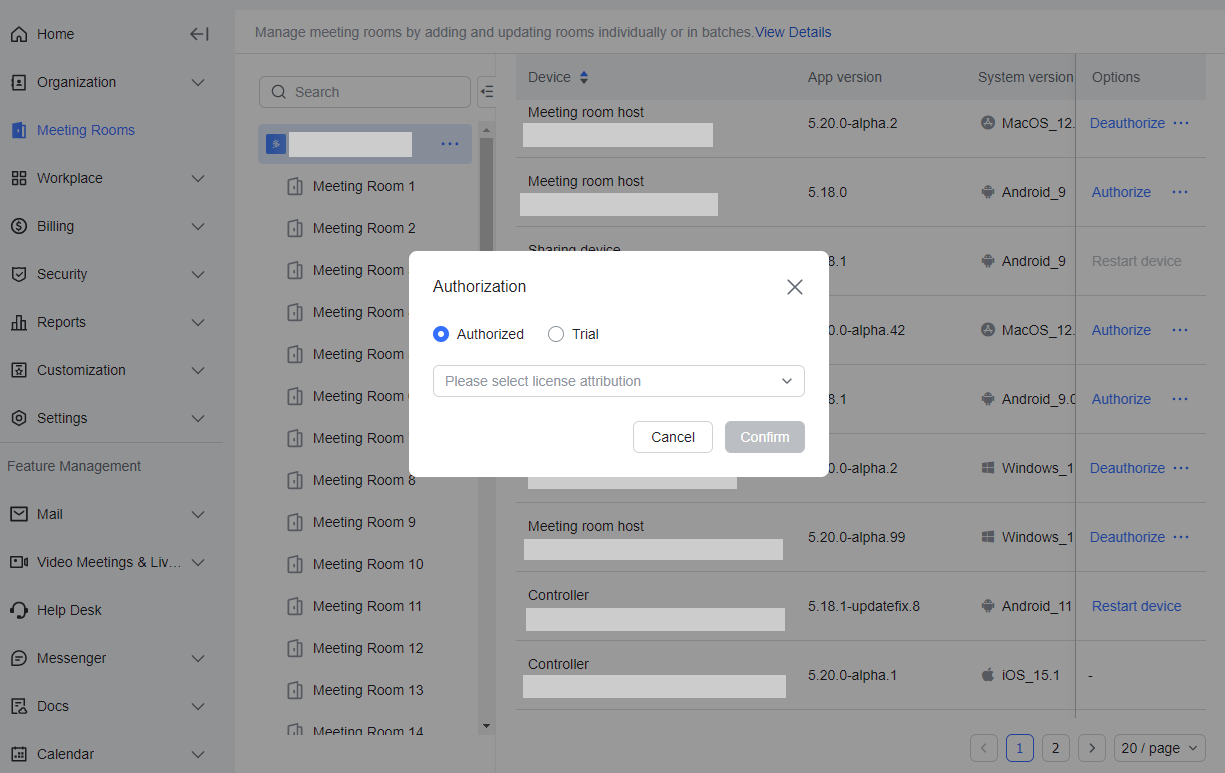Expand the Workplace section chevron
Screen dimensions: 1225x773
pyautogui.click(x=197, y=178)
